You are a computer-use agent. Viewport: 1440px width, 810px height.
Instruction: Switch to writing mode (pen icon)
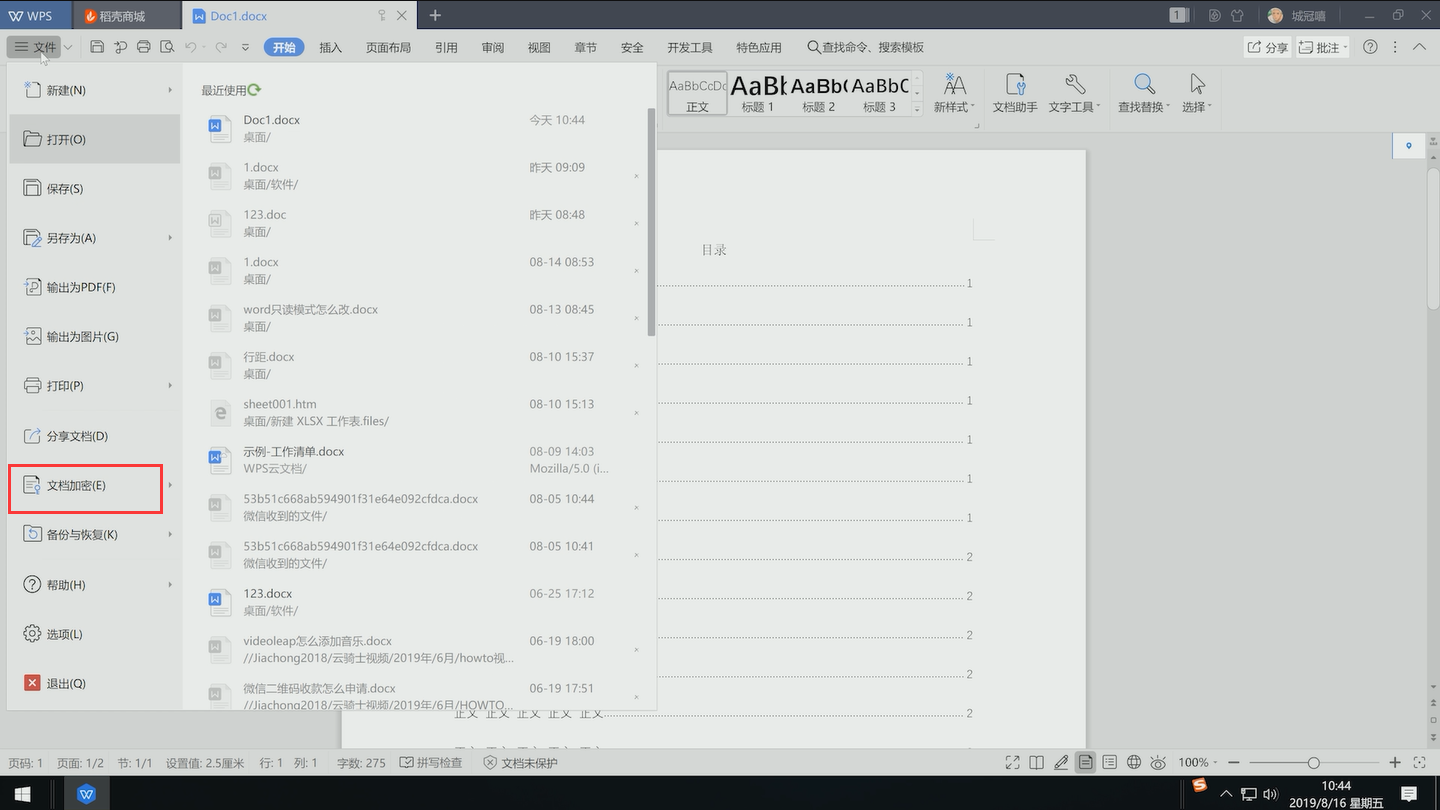tap(1061, 763)
